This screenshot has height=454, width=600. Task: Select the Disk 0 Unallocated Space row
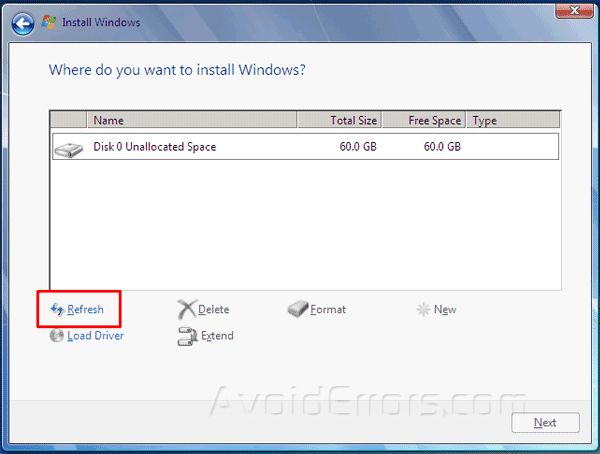305,147
